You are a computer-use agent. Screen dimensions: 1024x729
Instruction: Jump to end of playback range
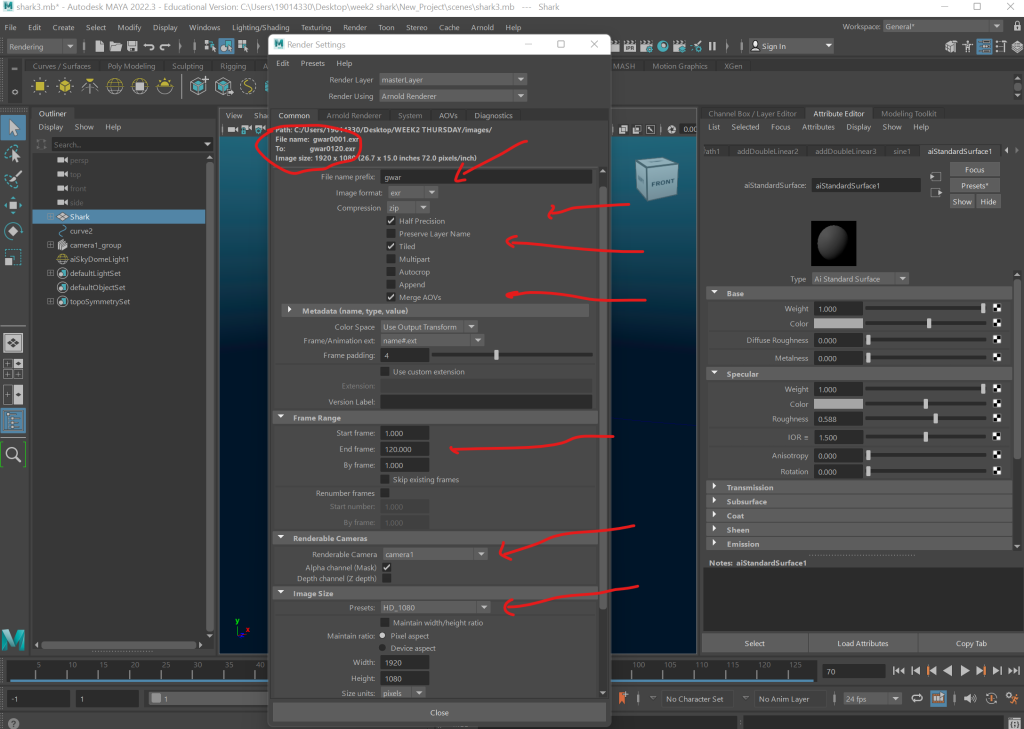click(1014, 671)
